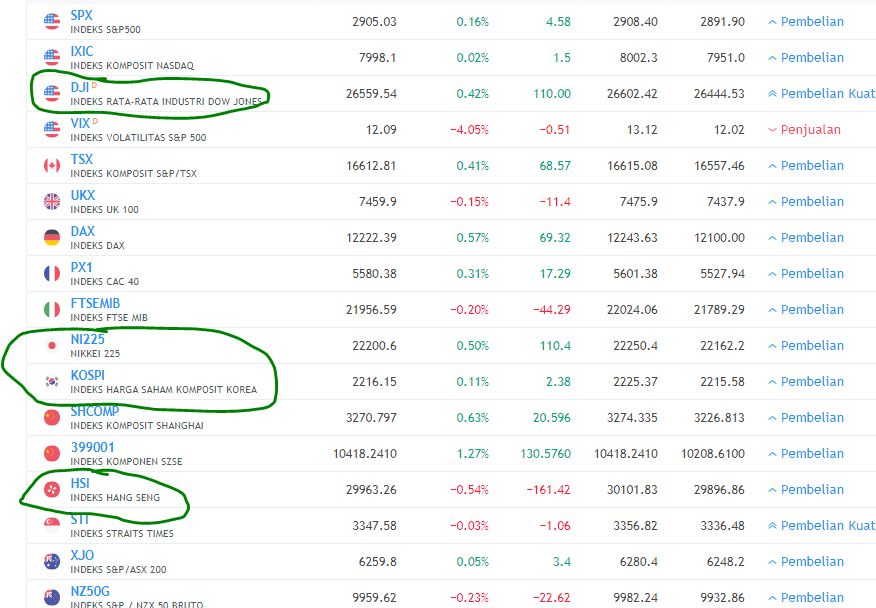Screen dimensions: 876x608
Task: Click the KOSPI high value 2225.37
Action: point(635,382)
